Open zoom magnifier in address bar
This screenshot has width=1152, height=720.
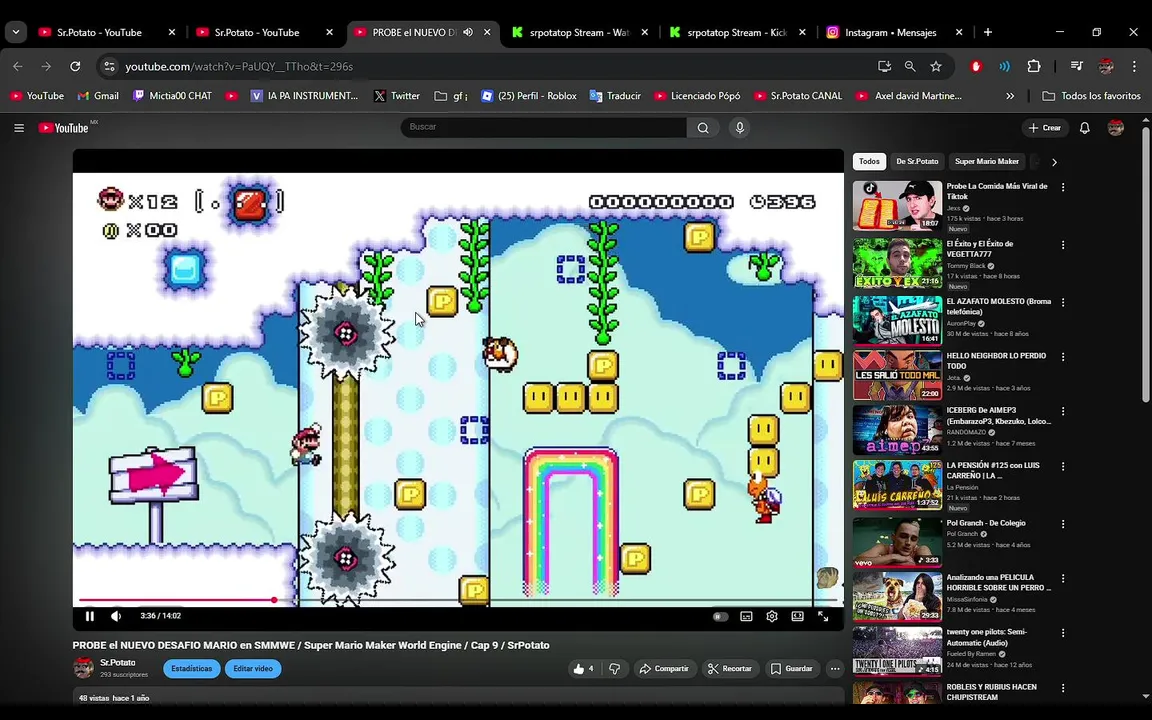pos(910,66)
